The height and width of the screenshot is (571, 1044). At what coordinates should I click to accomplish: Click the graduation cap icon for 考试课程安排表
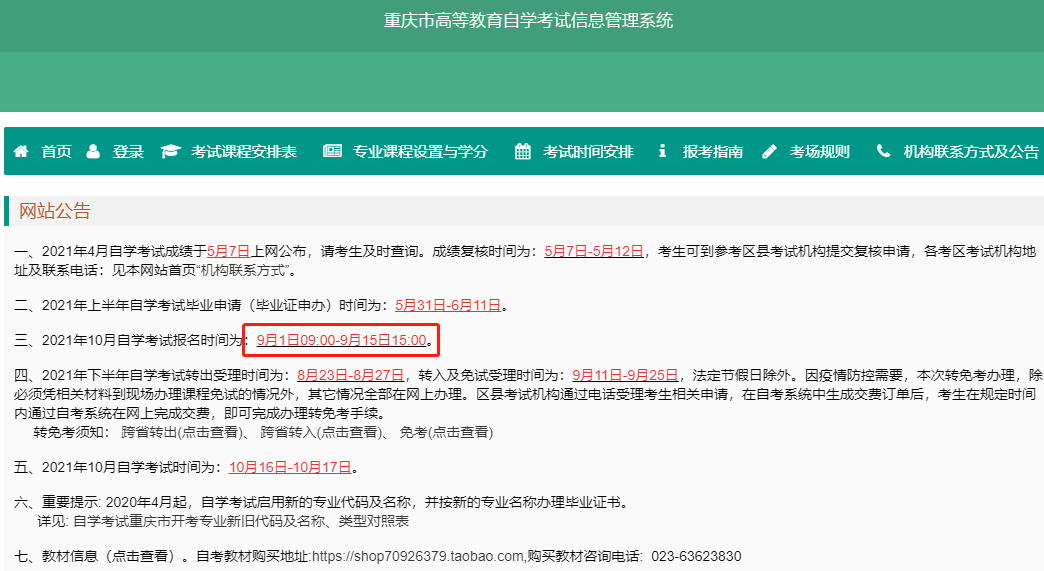click(x=170, y=151)
